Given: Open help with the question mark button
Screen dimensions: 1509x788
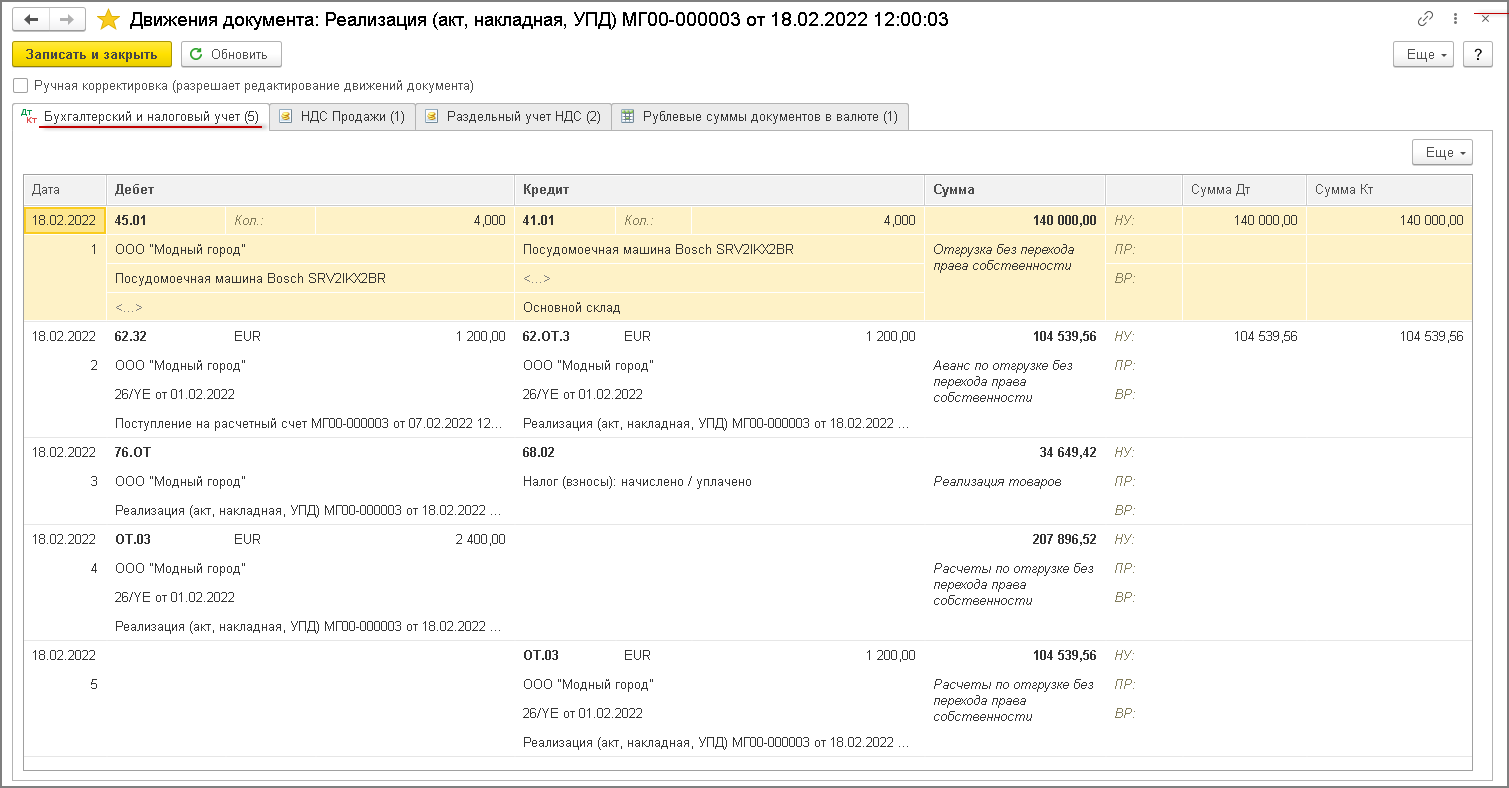Looking at the screenshot, I should click(x=1477, y=55).
